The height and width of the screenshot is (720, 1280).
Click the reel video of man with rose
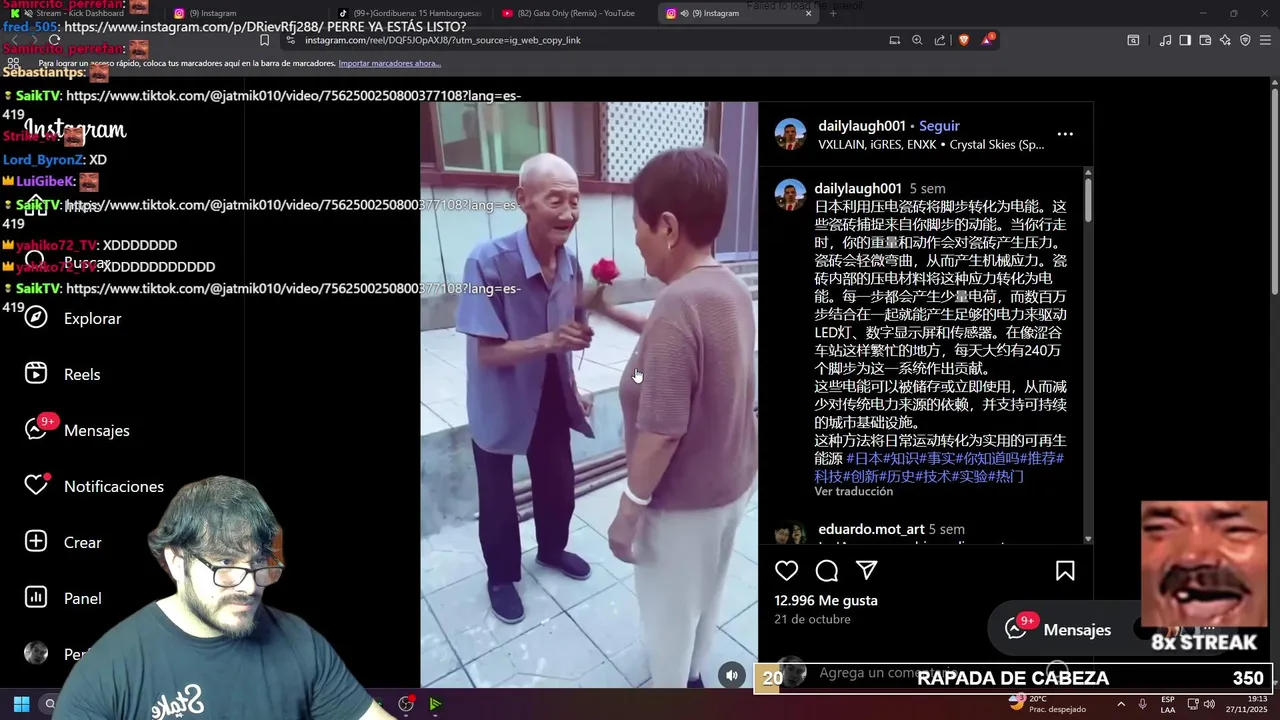(589, 394)
